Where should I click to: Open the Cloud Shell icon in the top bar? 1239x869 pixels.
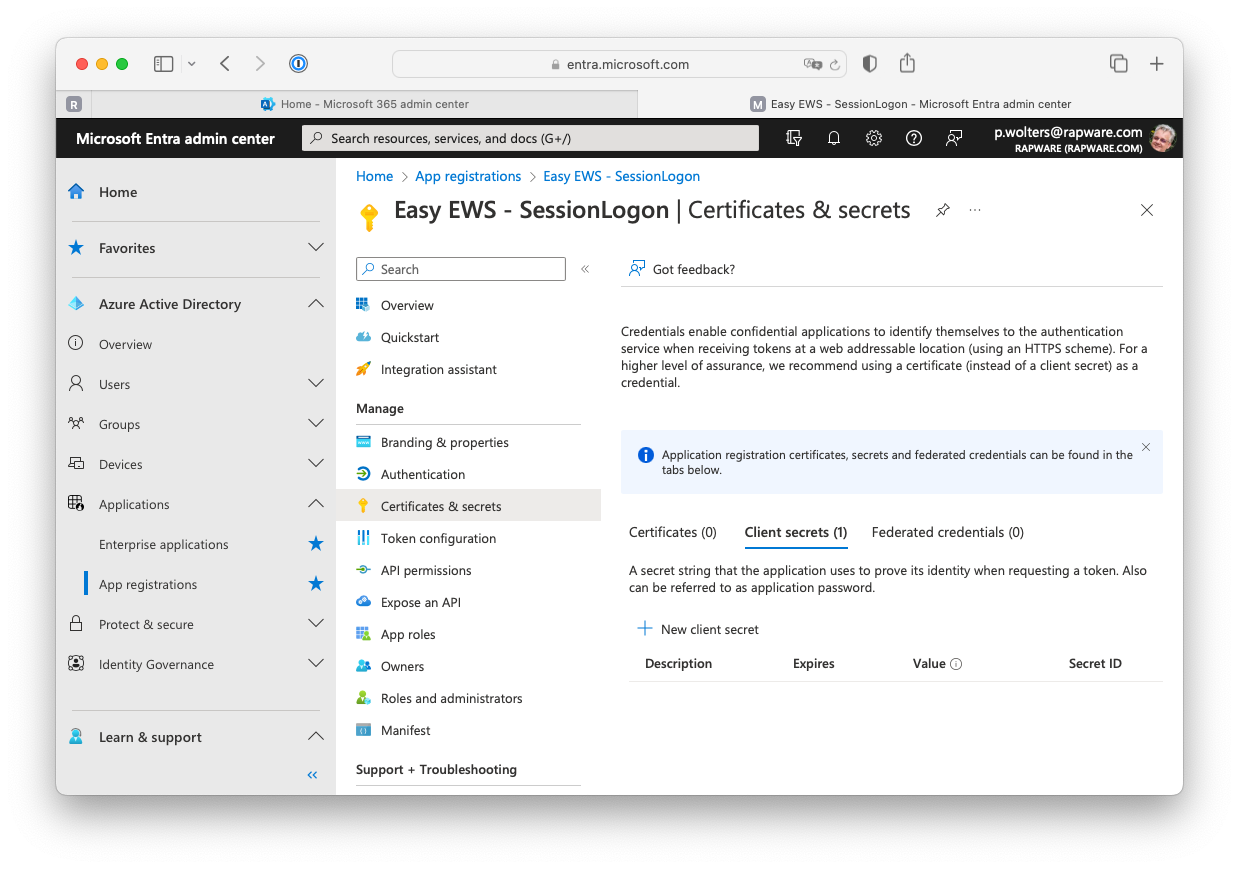click(794, 138)
